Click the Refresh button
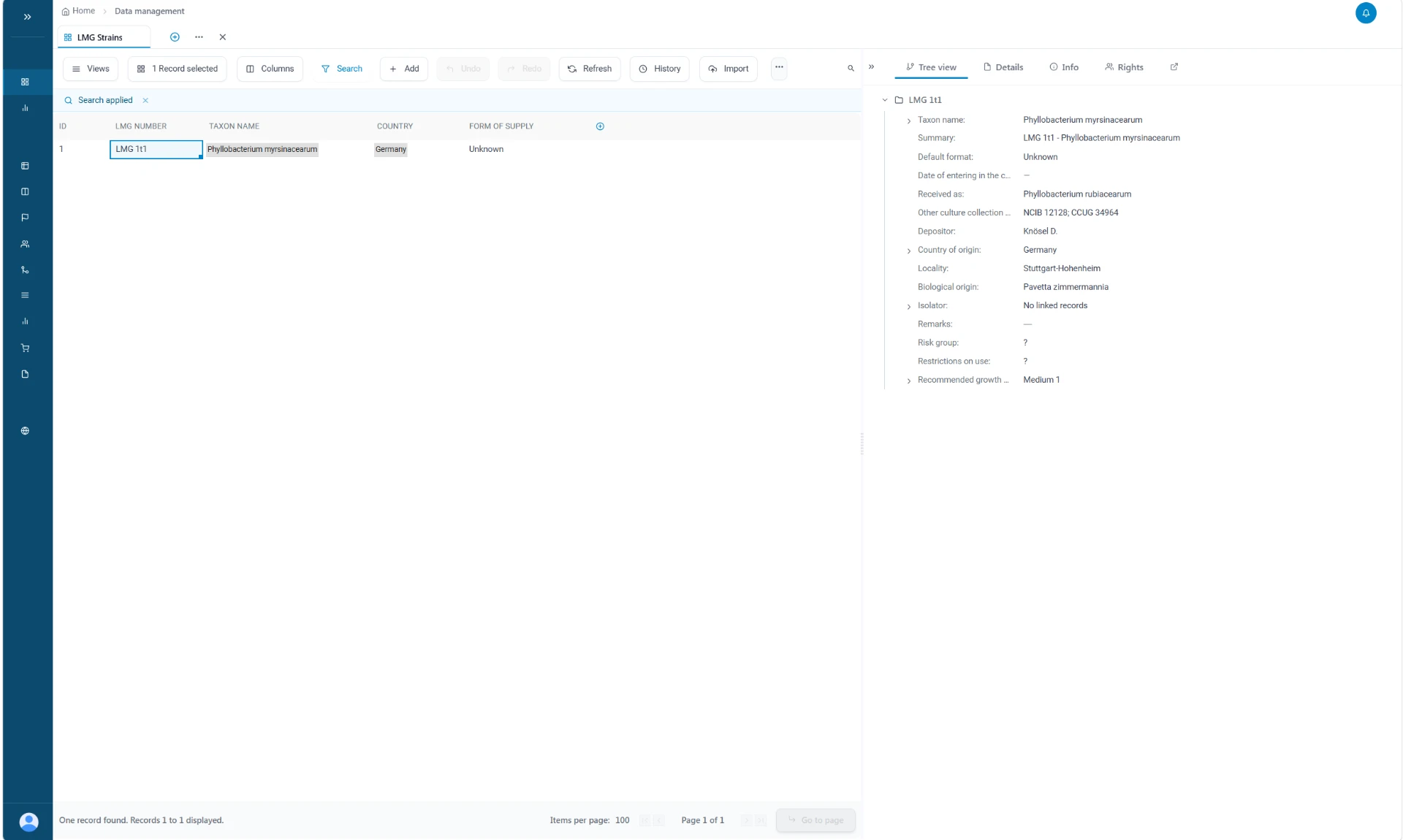1403x840 pixels. click(x=590, y=69)
